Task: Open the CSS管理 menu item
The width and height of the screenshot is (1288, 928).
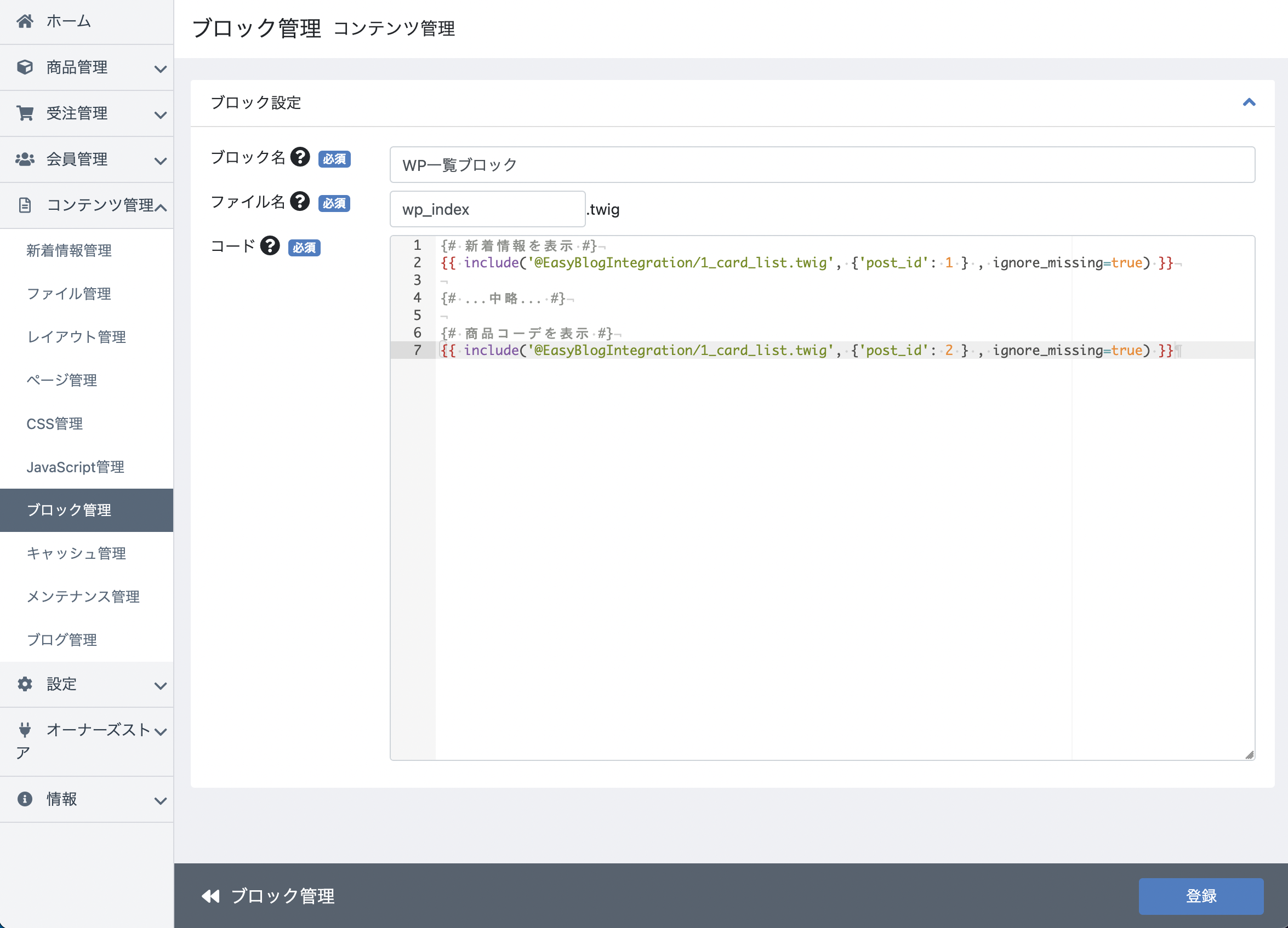Action: [x=54, y=423]
